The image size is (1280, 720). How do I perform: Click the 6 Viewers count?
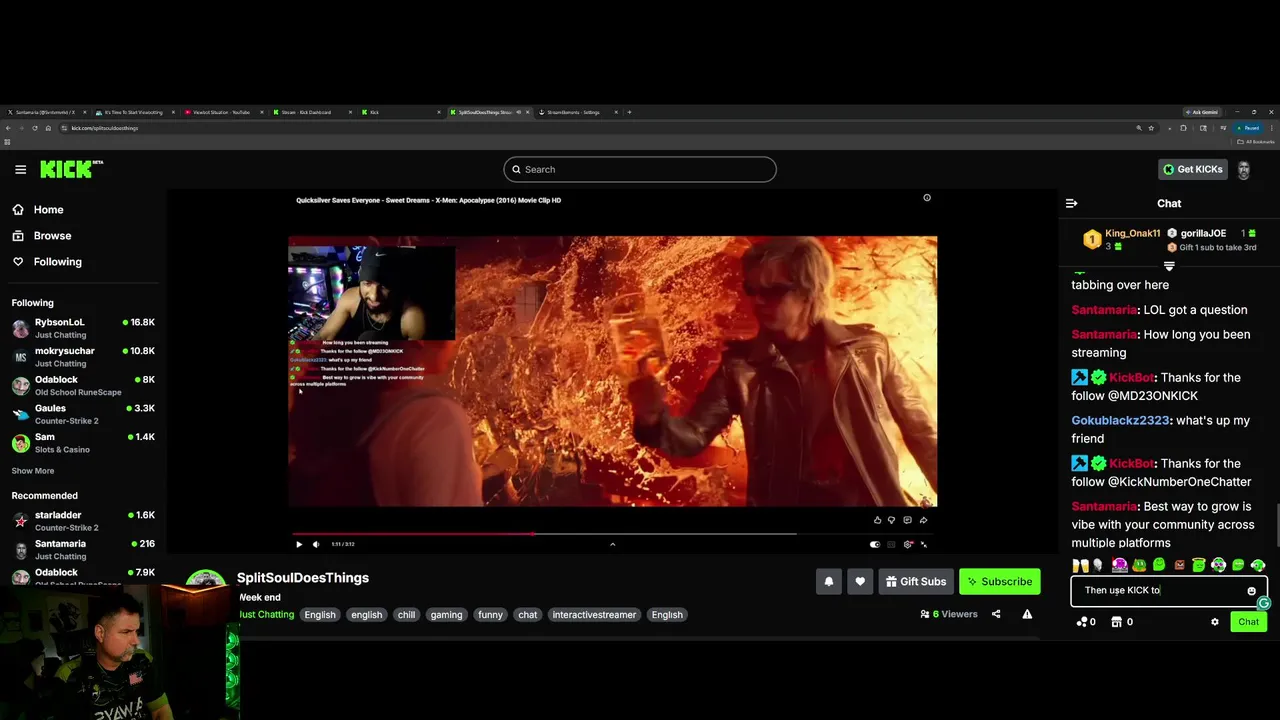[x=949, y=614]
